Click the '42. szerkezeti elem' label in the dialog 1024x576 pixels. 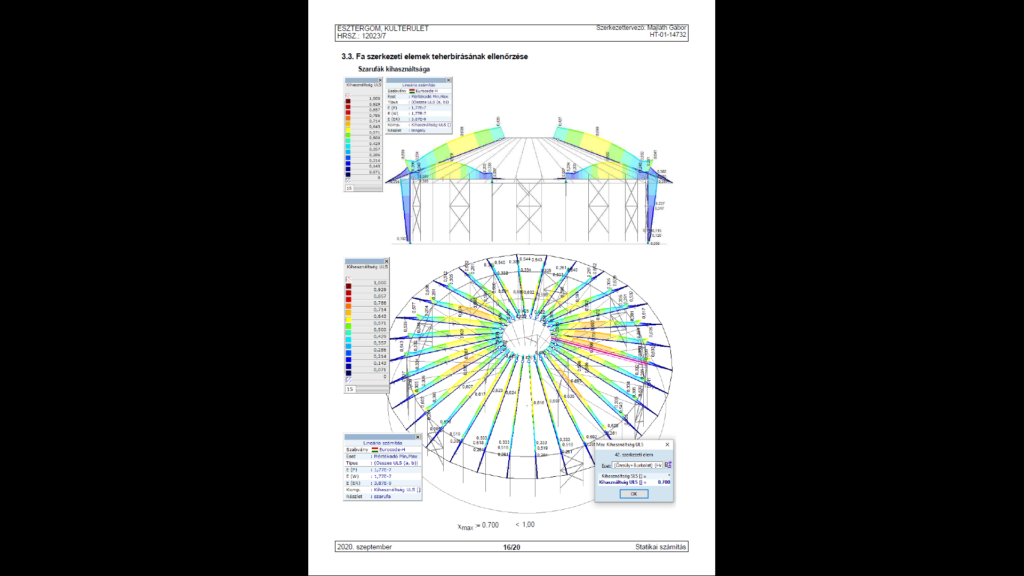pos(633,455)
